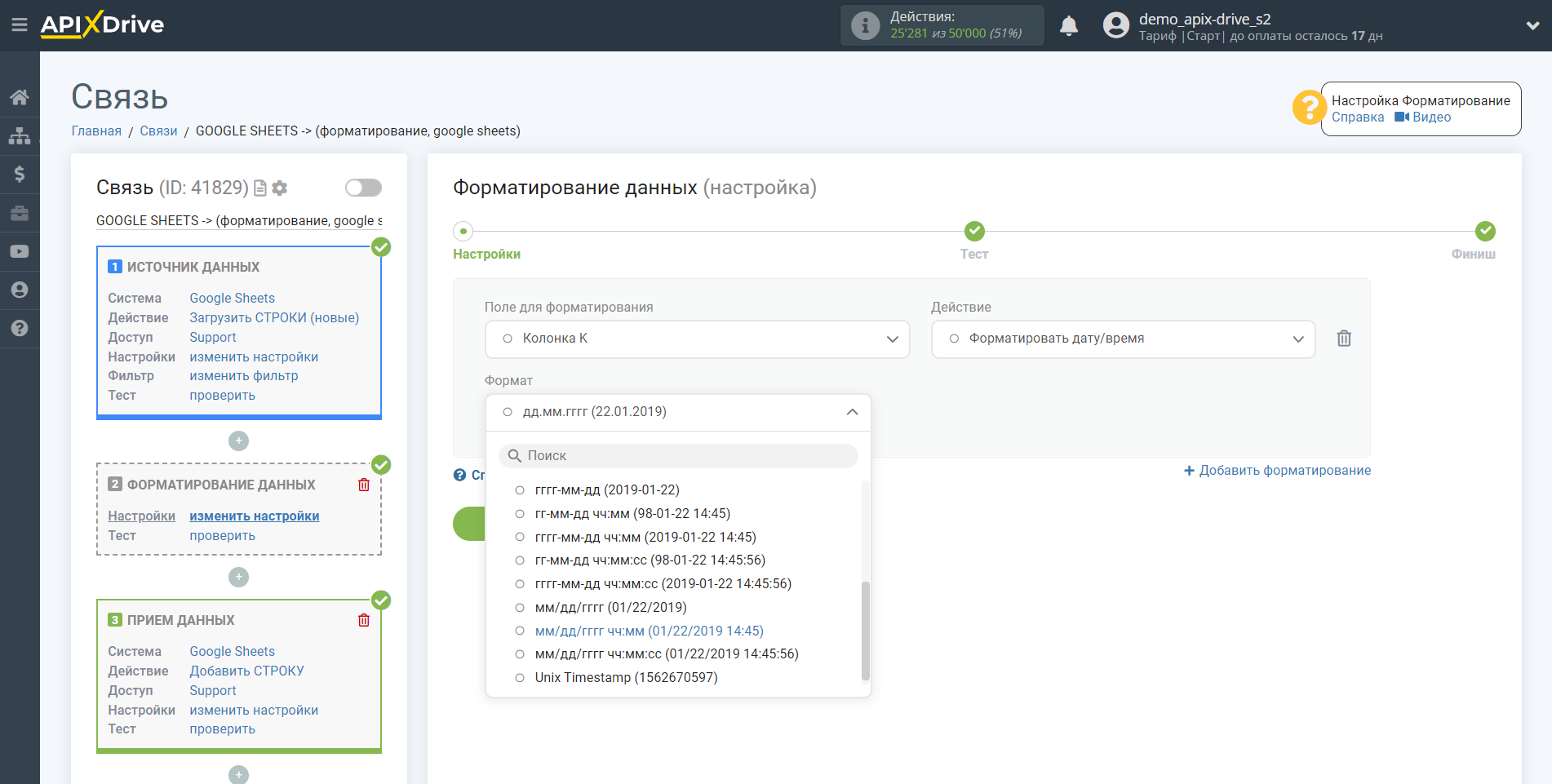Expand the account menu chevron
1552x784 pixels.
click(1532, 26)
